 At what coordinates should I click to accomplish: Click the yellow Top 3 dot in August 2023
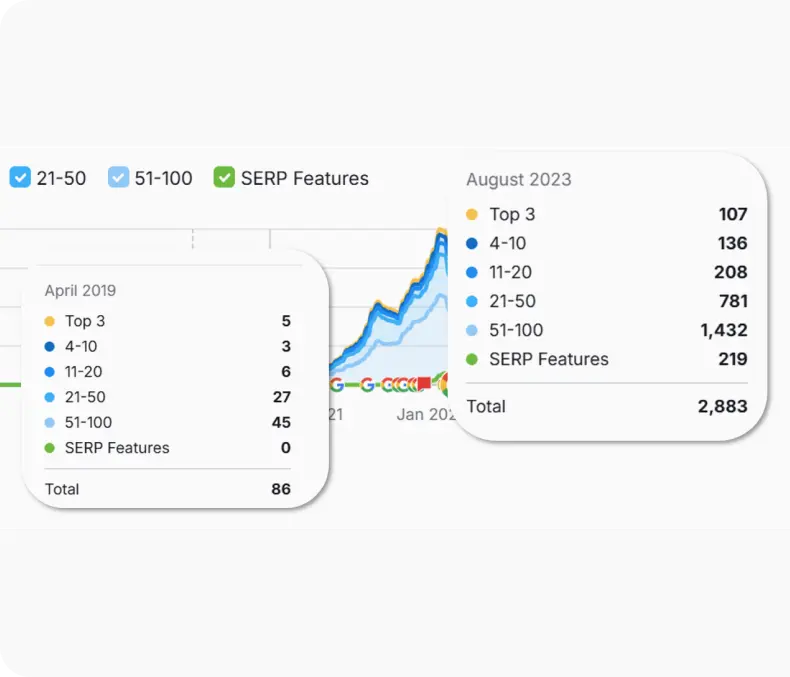(x=472, y=214)
